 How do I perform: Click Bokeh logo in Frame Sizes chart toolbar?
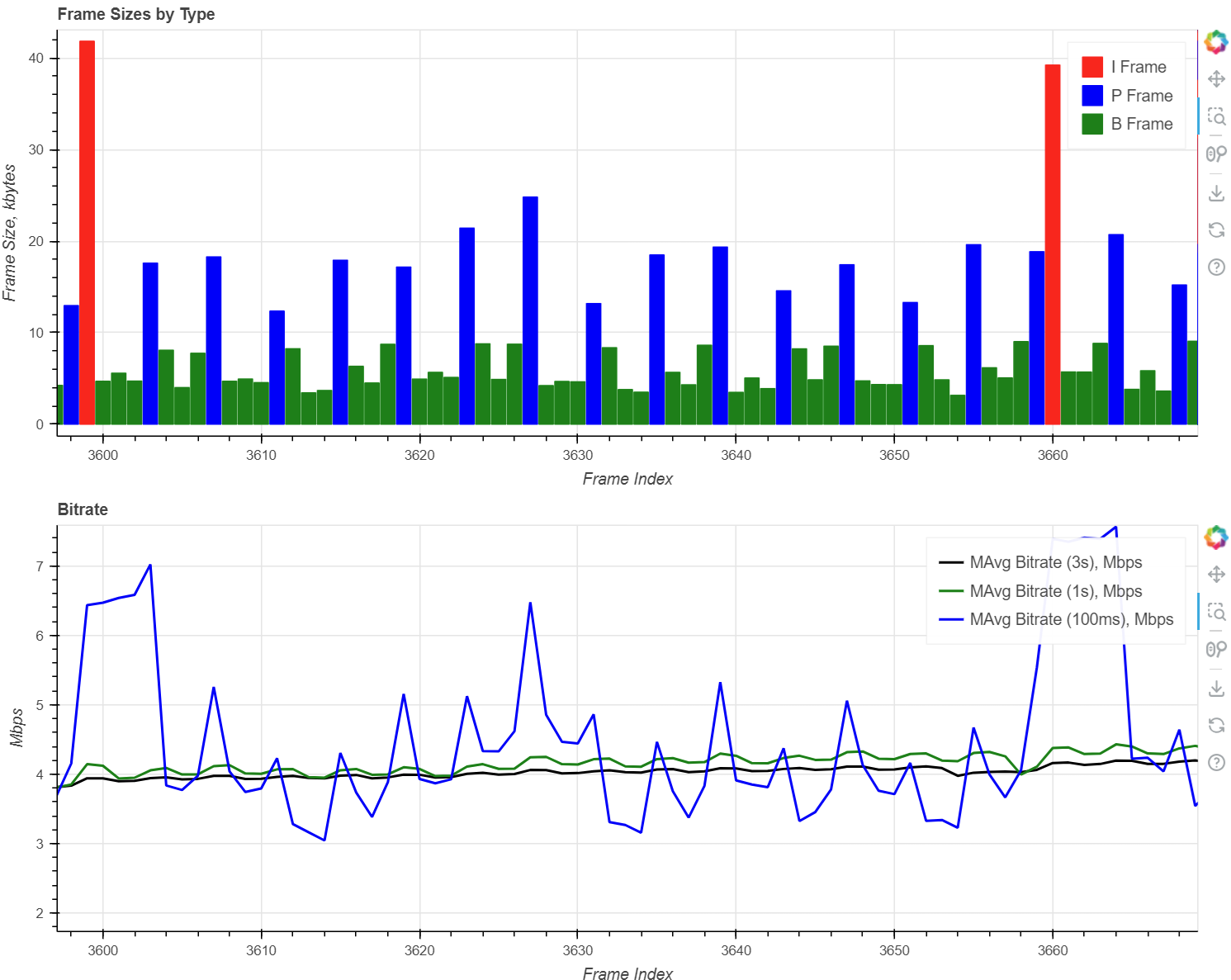pyautogui.click(x=1216, y=42)
